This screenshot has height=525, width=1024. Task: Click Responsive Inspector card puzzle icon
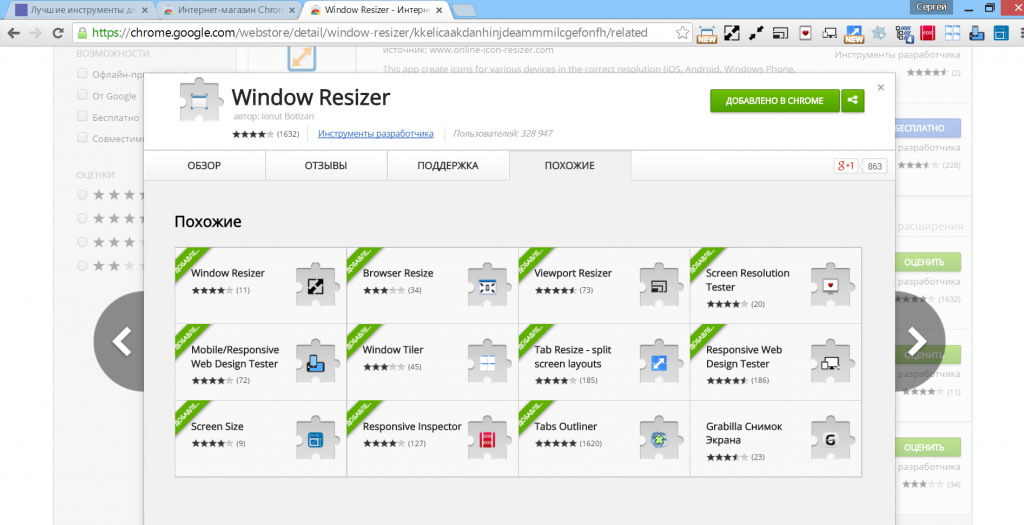coord(487,438)
